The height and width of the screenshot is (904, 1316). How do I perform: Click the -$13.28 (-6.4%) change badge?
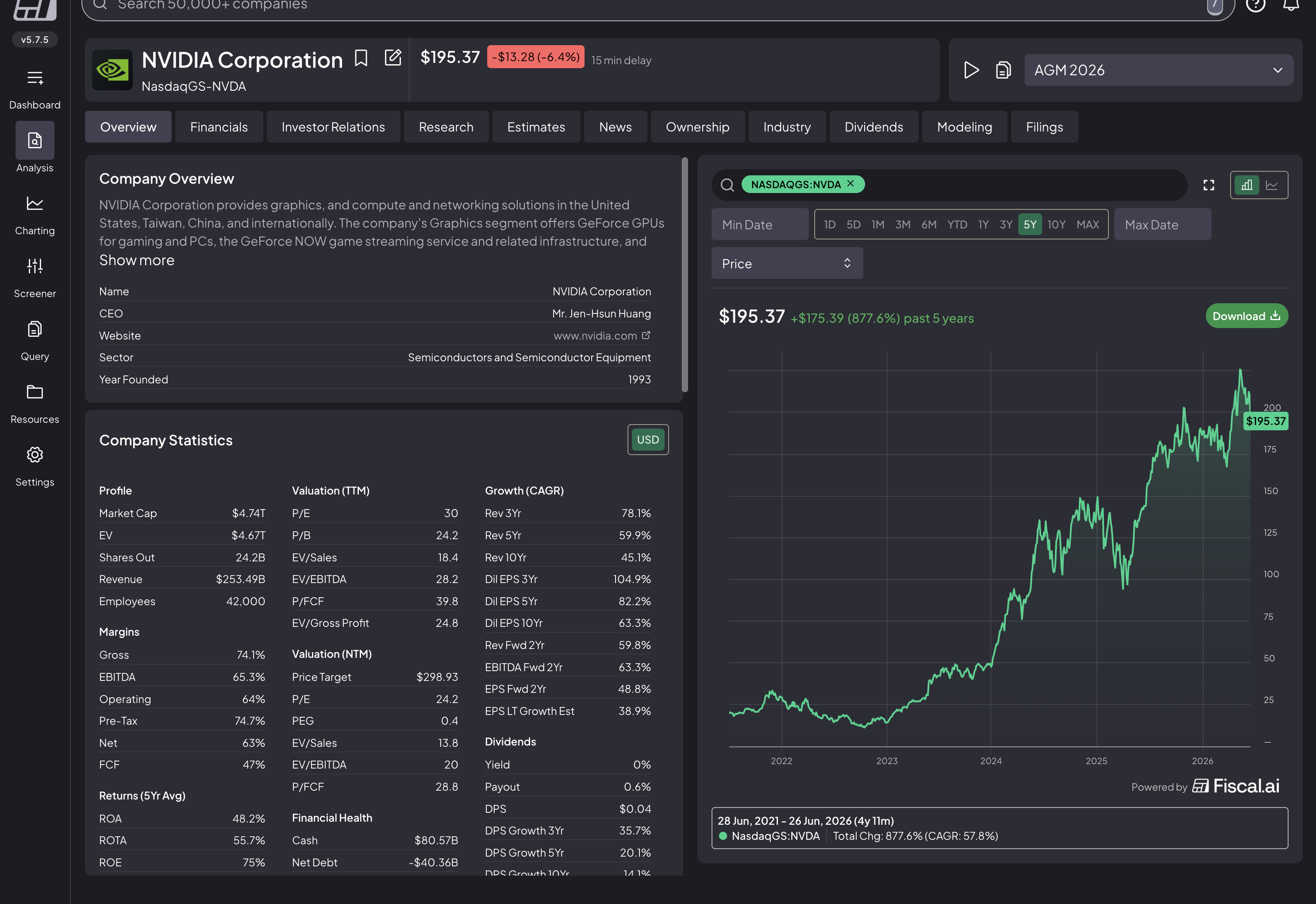point(536,57)
